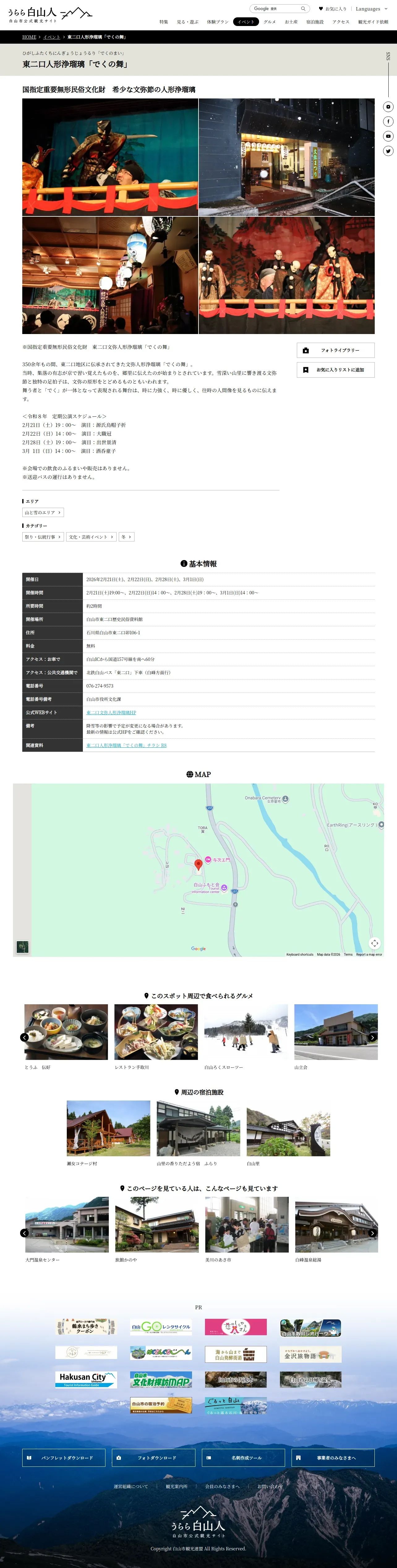Click フォトライブラリー button

pyautogui.click(x=335, y=350)
